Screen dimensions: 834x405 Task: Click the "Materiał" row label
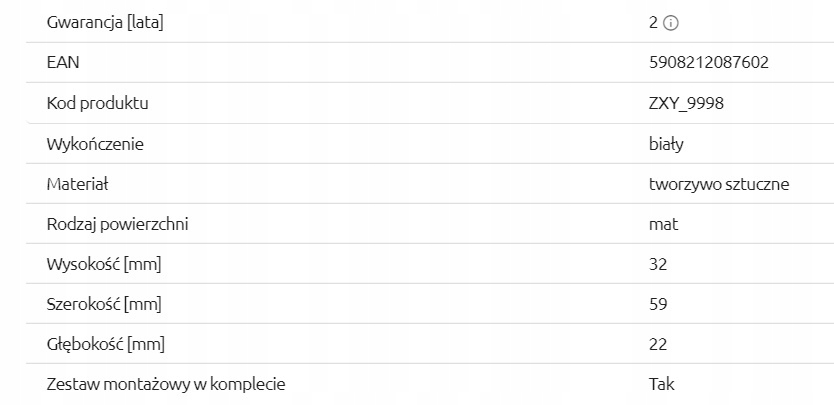[77, 184]
